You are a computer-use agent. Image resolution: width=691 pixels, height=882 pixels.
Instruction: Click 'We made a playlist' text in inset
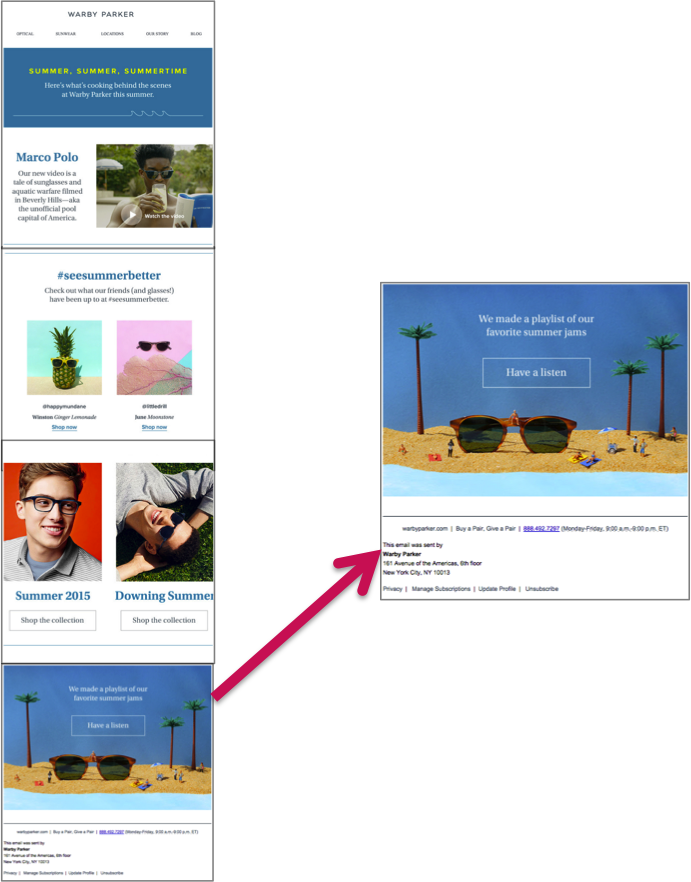pyautogui.click(x=536, y=325)
